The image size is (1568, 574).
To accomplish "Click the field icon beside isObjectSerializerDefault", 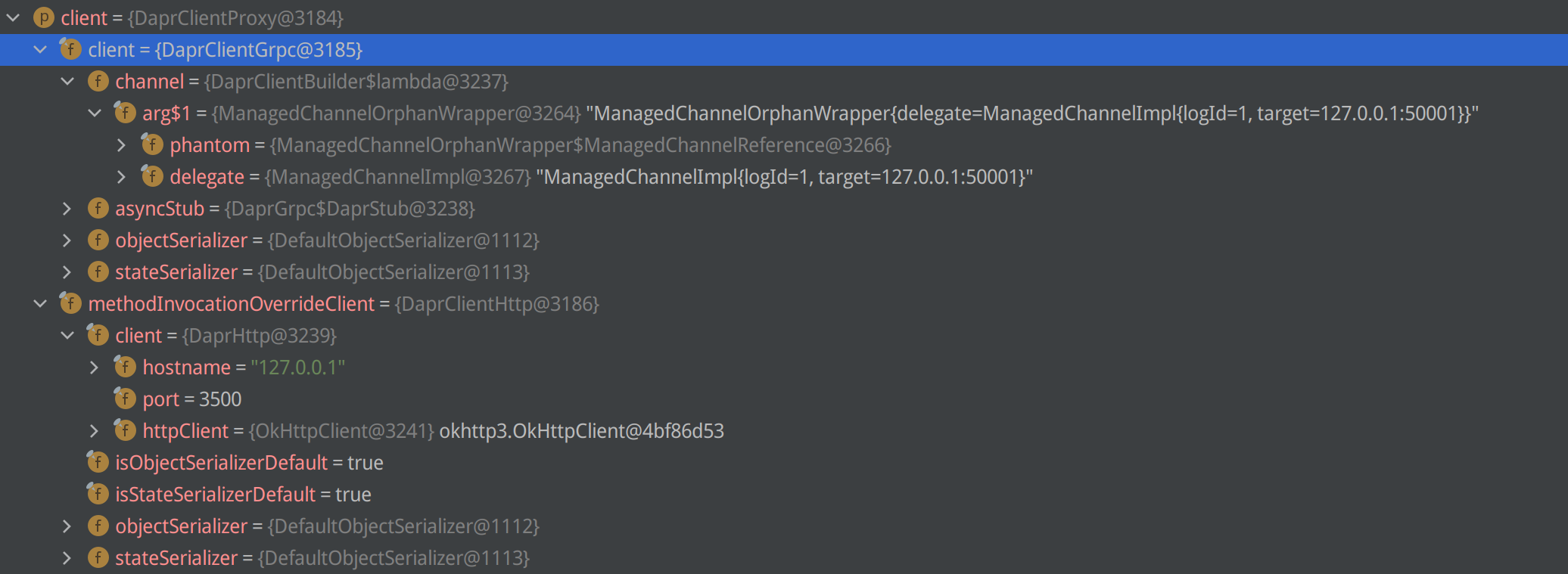I will (98, 462).
